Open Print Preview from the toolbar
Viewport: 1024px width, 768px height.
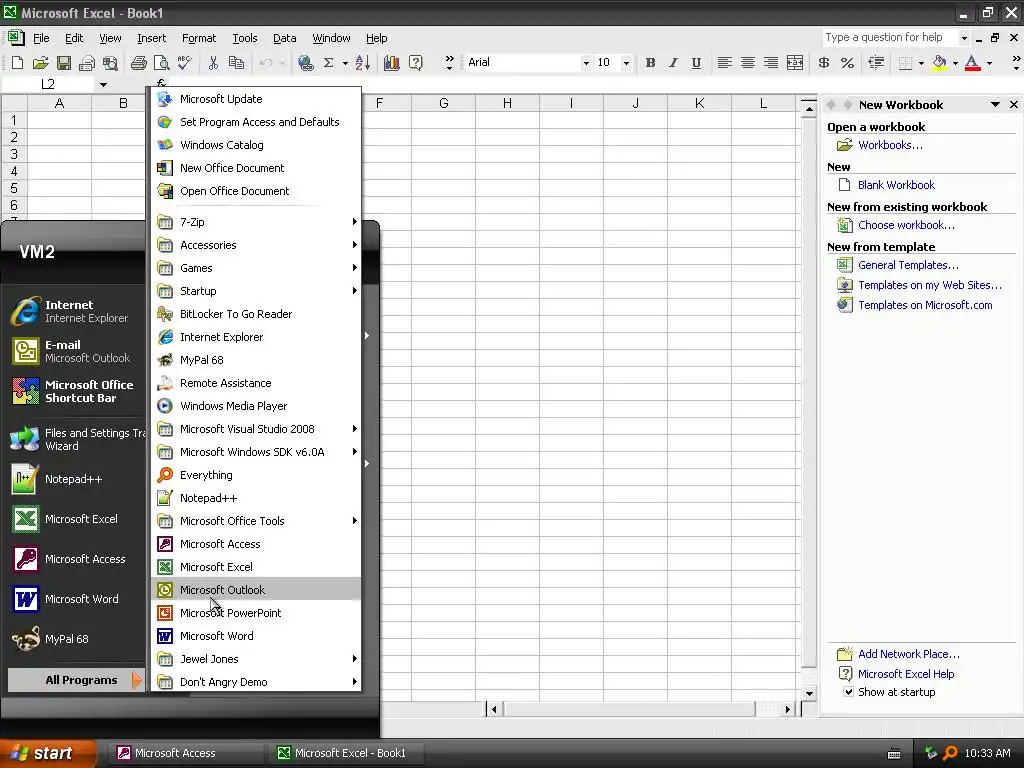pos(161,63)
